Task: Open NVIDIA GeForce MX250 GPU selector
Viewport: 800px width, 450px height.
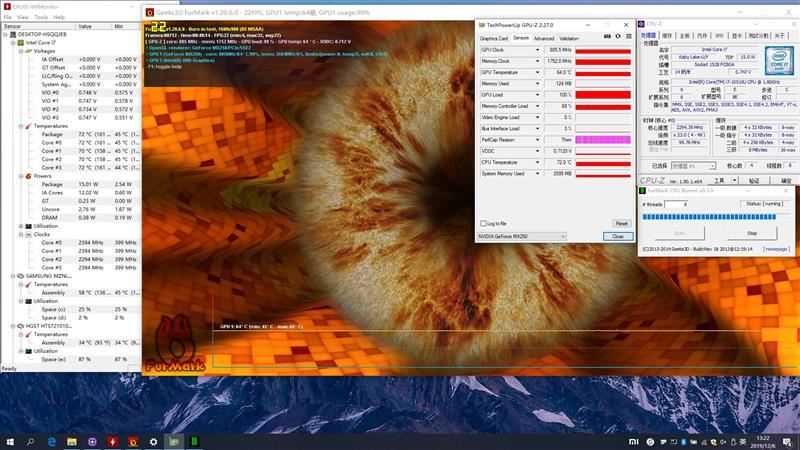Action: (x=521, y=236)
